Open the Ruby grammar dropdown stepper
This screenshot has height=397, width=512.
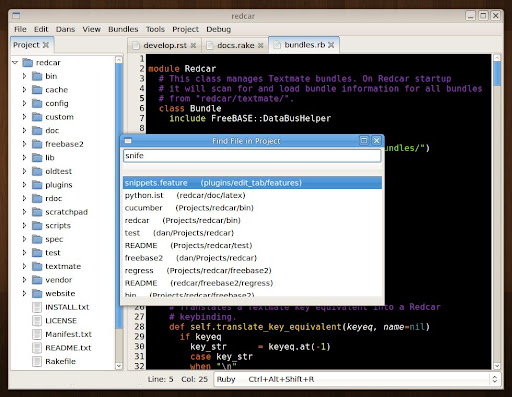(494, 379)
